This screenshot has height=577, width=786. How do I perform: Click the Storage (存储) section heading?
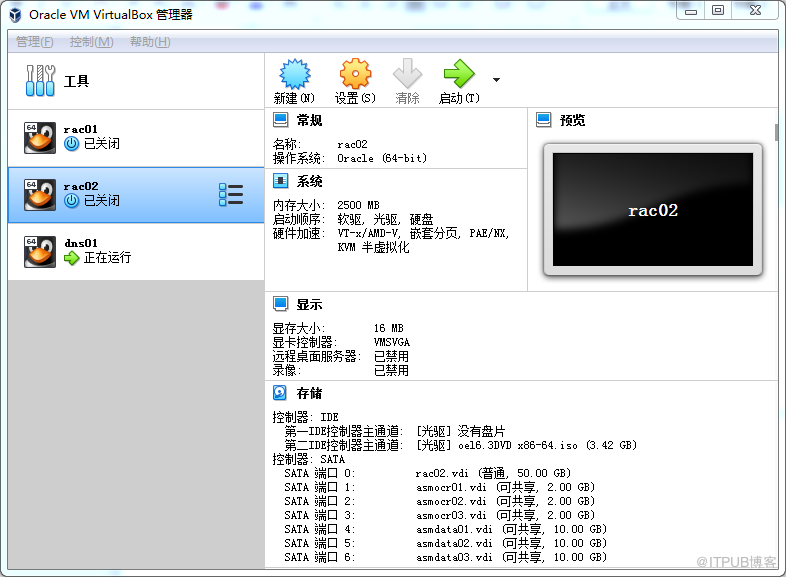point(310,393)
